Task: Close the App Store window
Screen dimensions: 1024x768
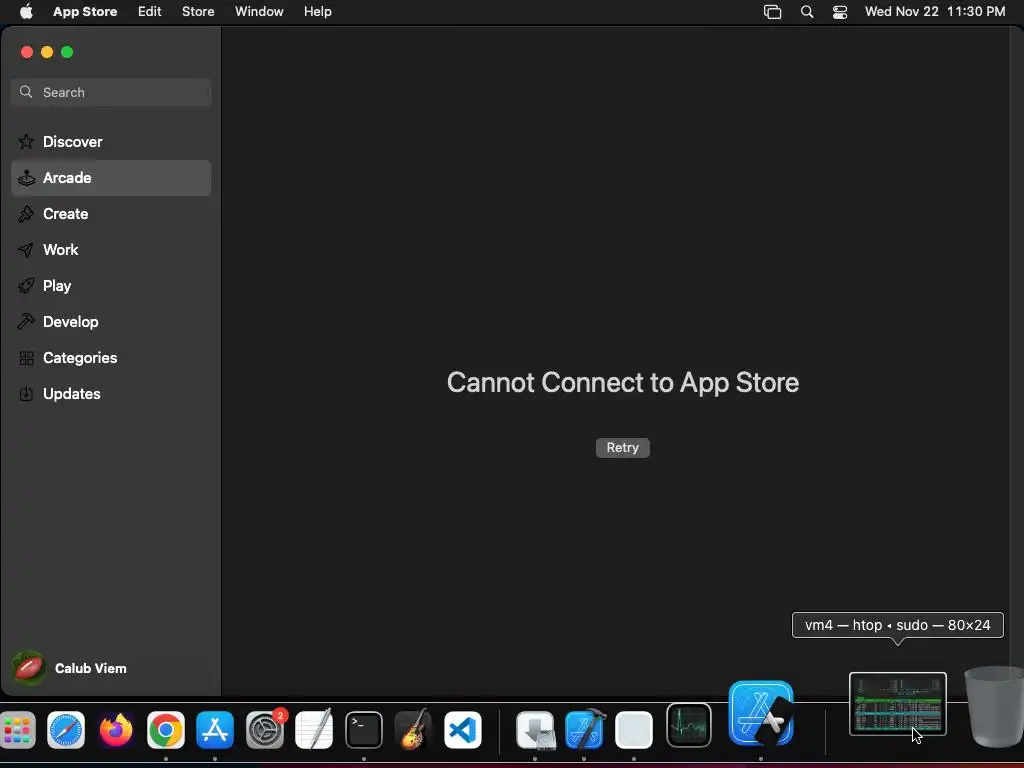Action: coord(27,52)
